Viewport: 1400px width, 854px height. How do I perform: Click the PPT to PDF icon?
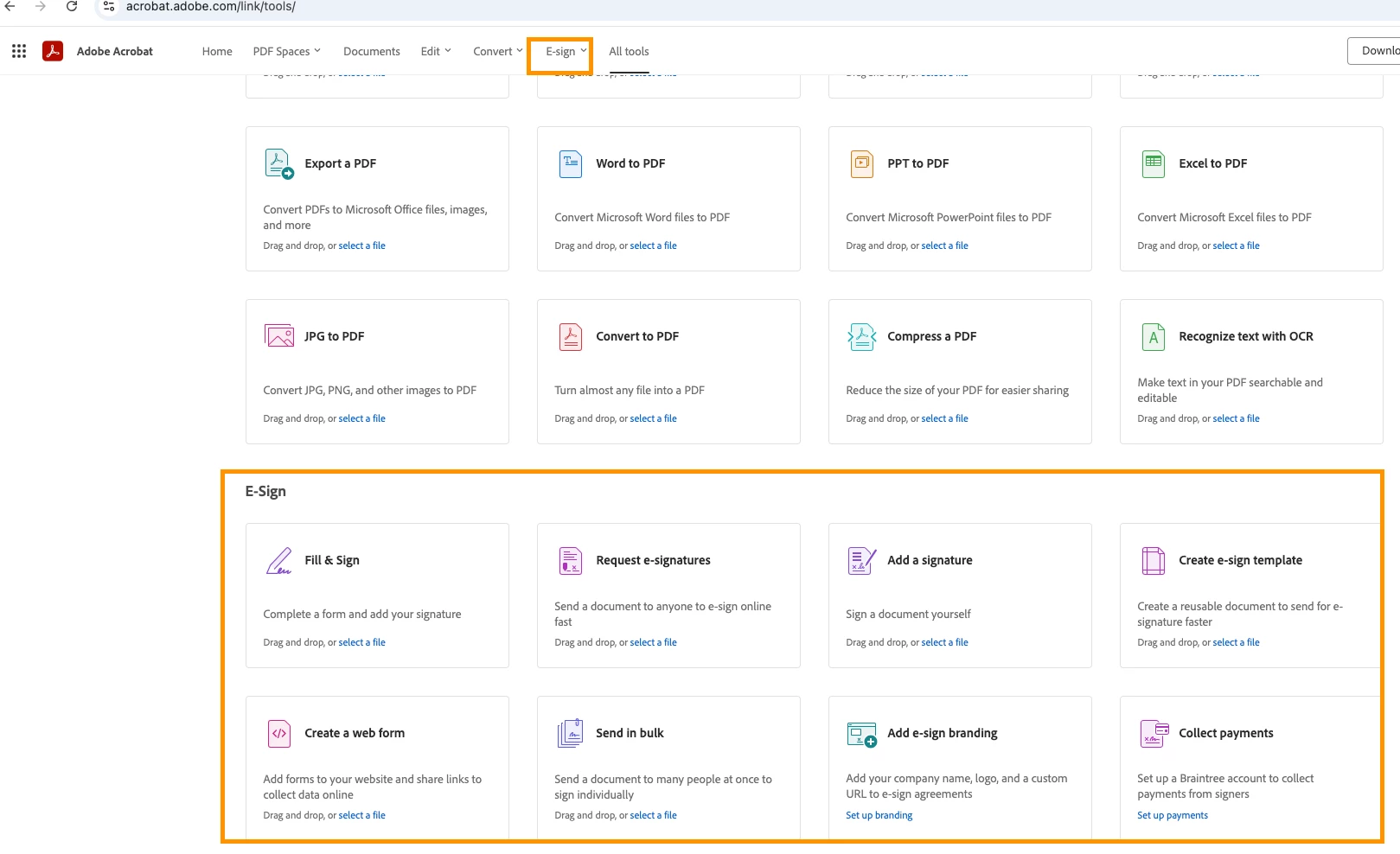tap(862, 163)
